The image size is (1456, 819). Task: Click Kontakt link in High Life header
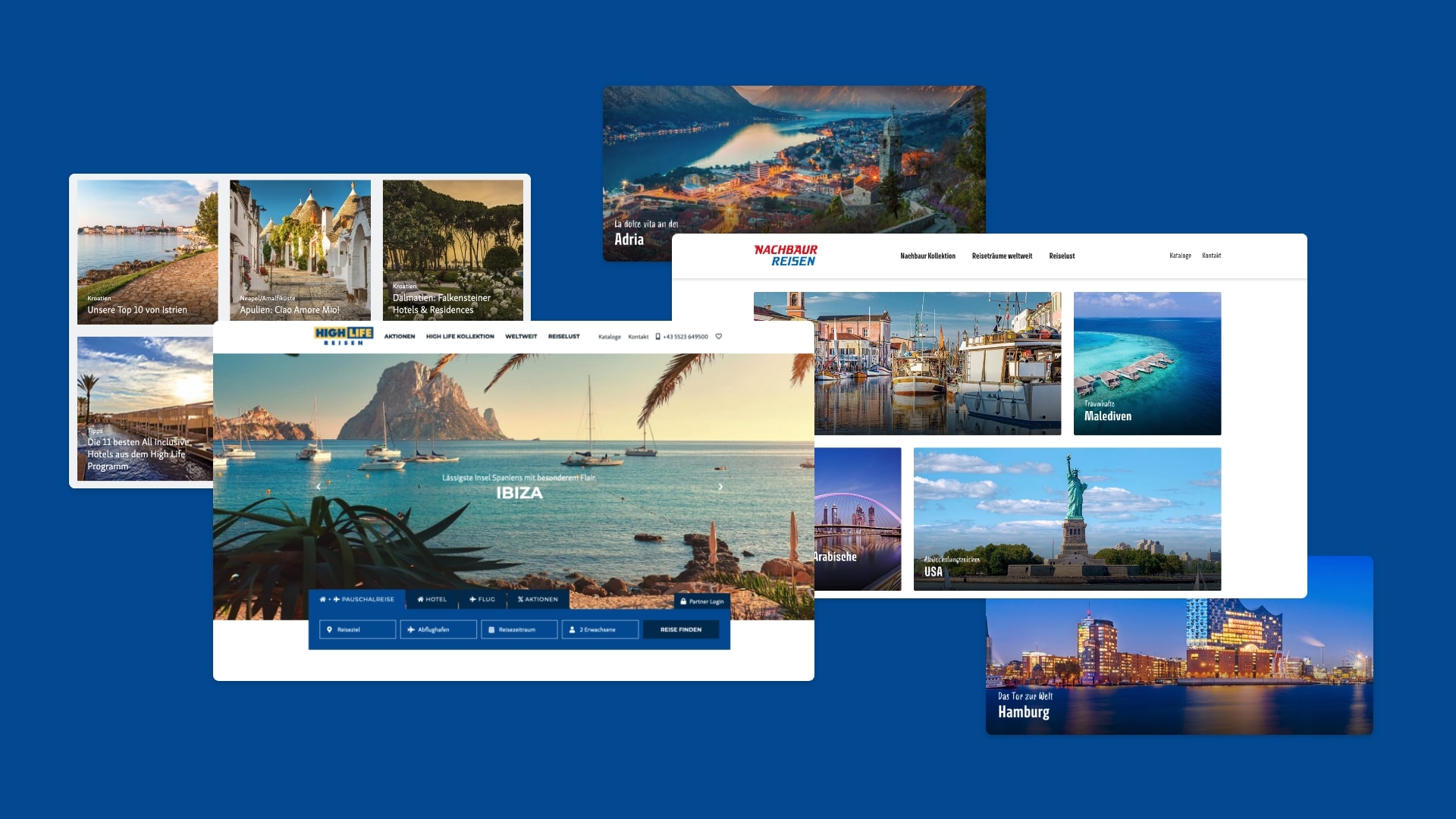639,337
